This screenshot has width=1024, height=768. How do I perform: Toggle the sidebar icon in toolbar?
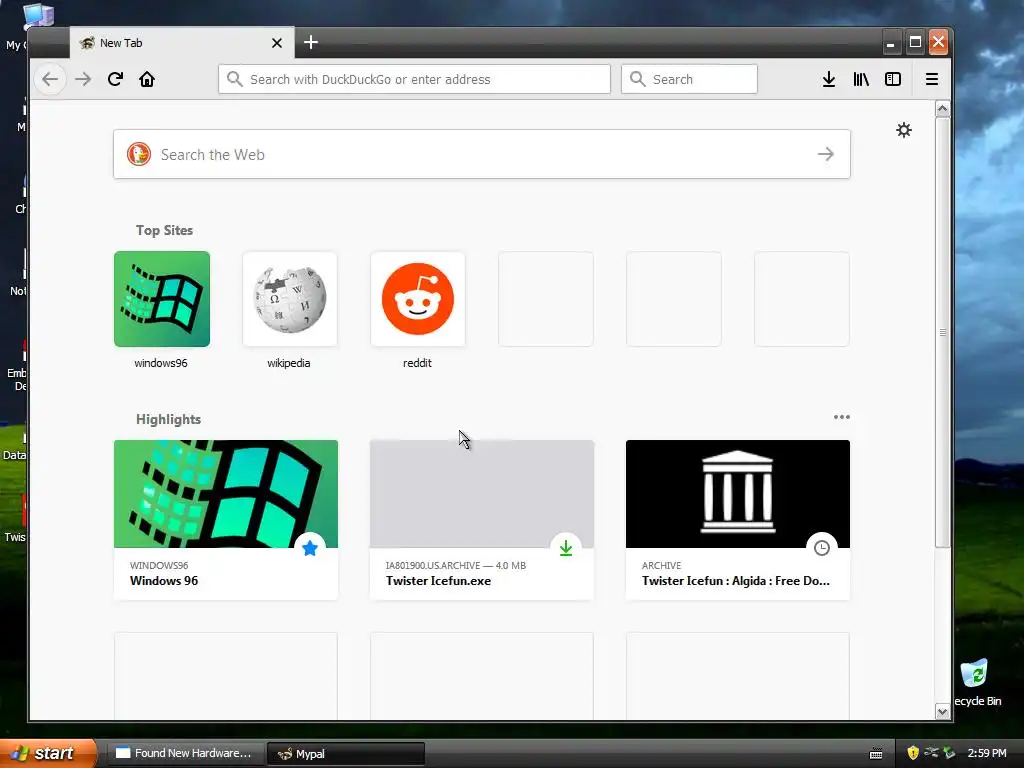pos(893,79)
